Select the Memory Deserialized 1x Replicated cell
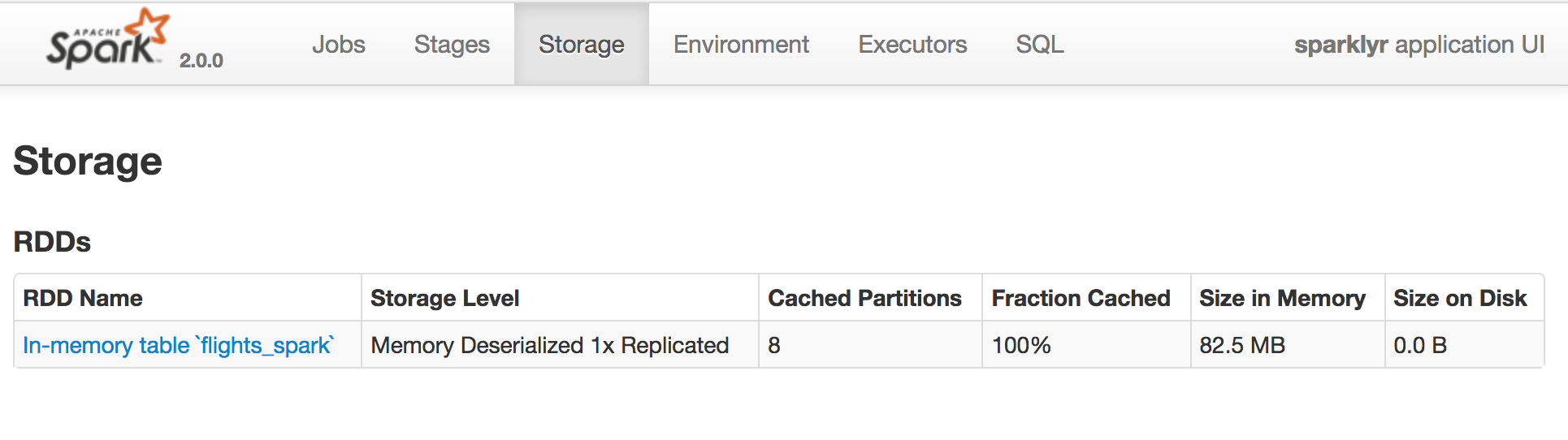Image resolution: width=1568 pixels, height=440 pixels. (x=549, y=346)
